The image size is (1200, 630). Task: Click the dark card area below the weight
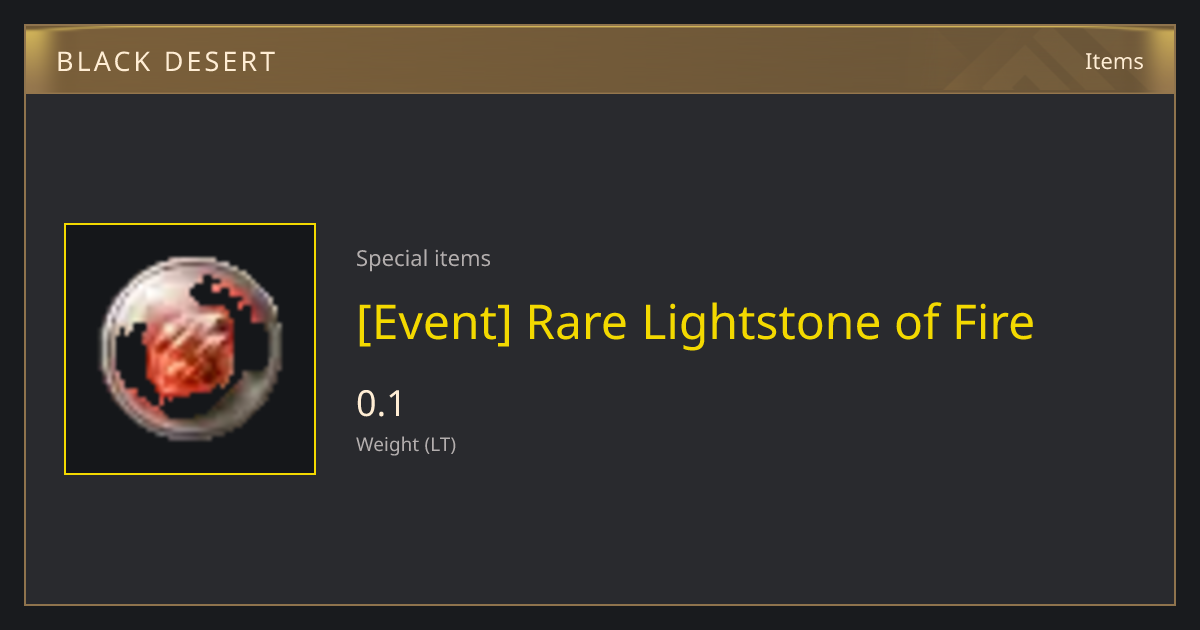click(x=600, y=535)
